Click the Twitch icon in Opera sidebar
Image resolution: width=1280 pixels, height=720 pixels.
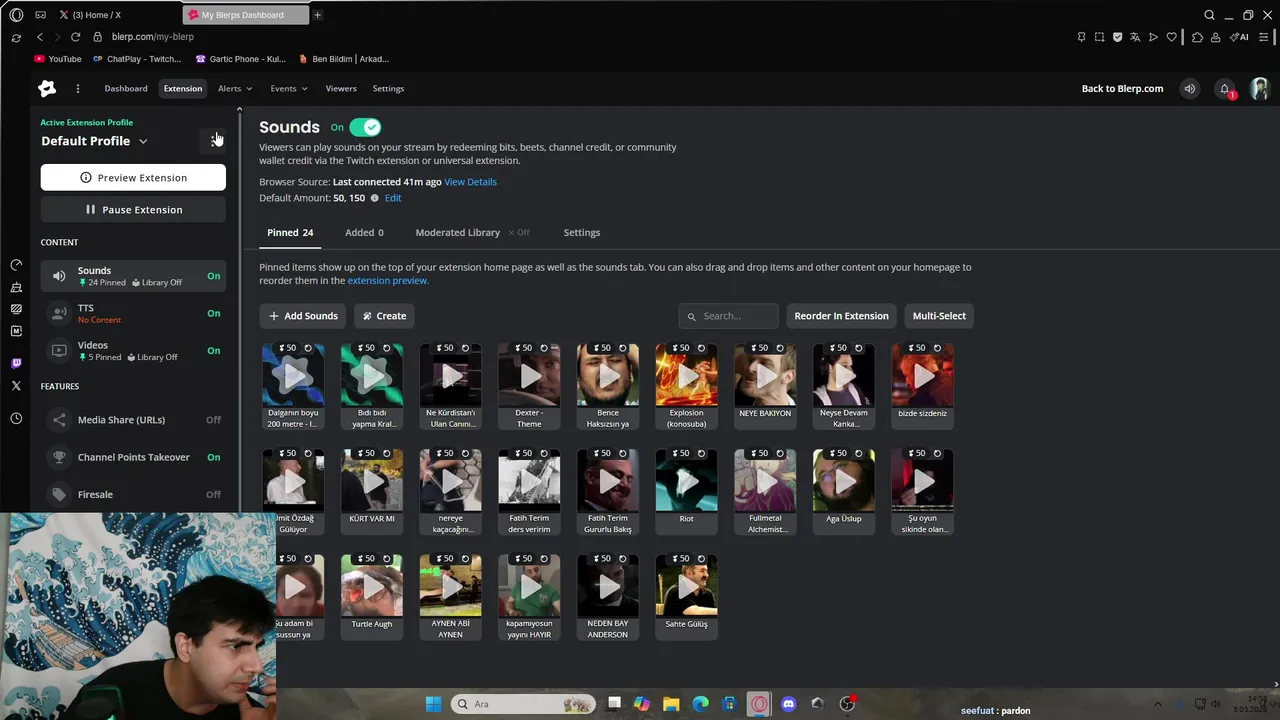click(16, 363)
